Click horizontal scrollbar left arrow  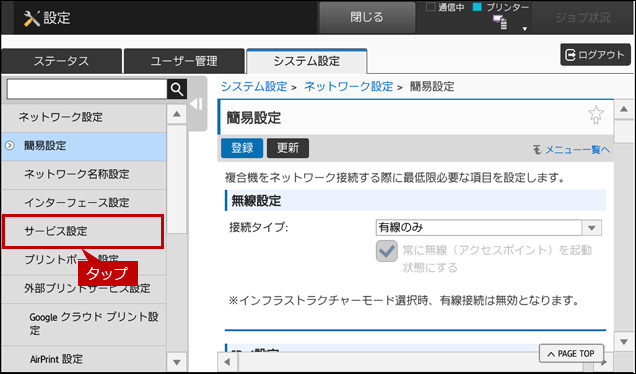[227, 362]
